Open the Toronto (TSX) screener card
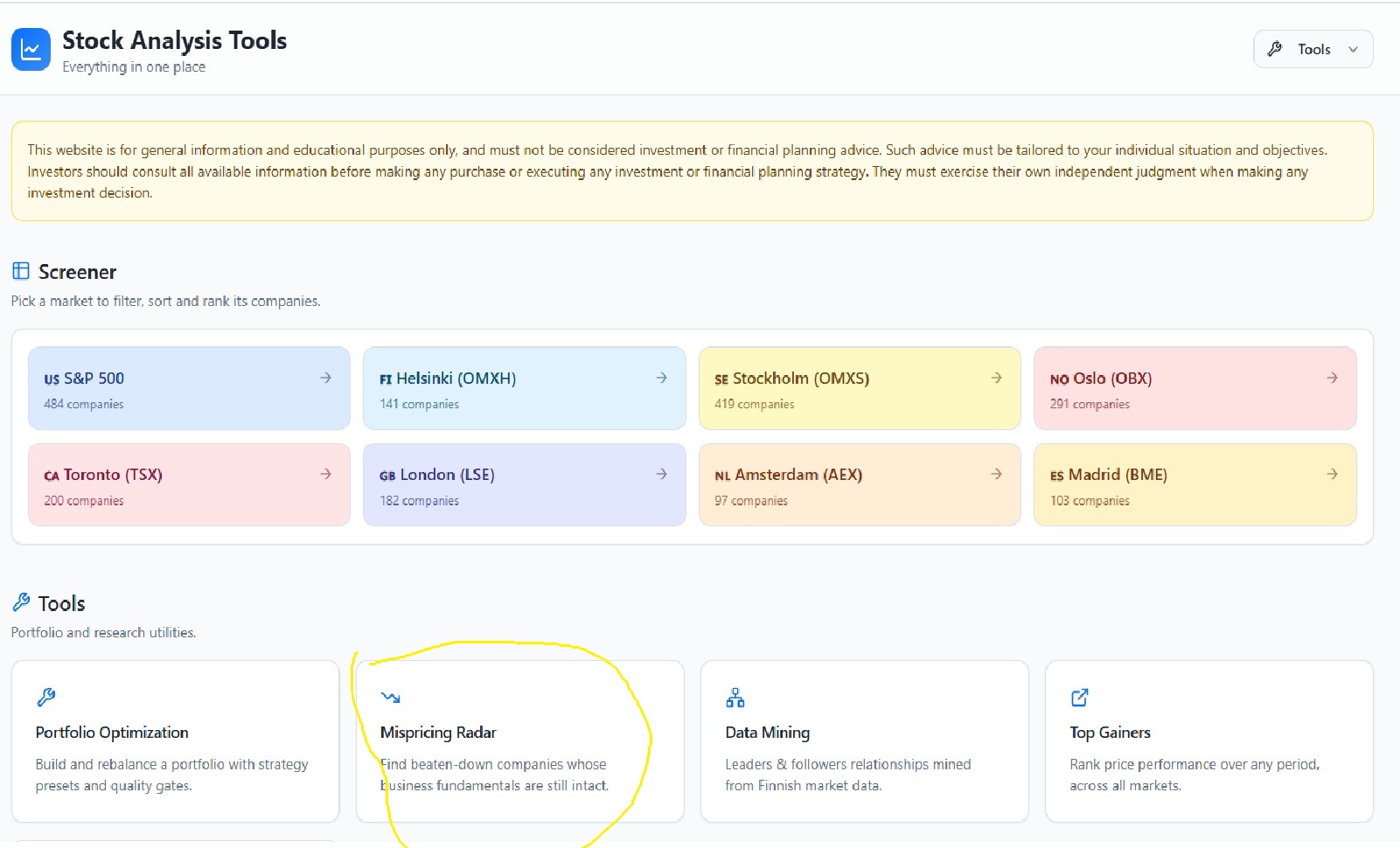This screenshot has width=1400, height=848. [x=189, y=484]
